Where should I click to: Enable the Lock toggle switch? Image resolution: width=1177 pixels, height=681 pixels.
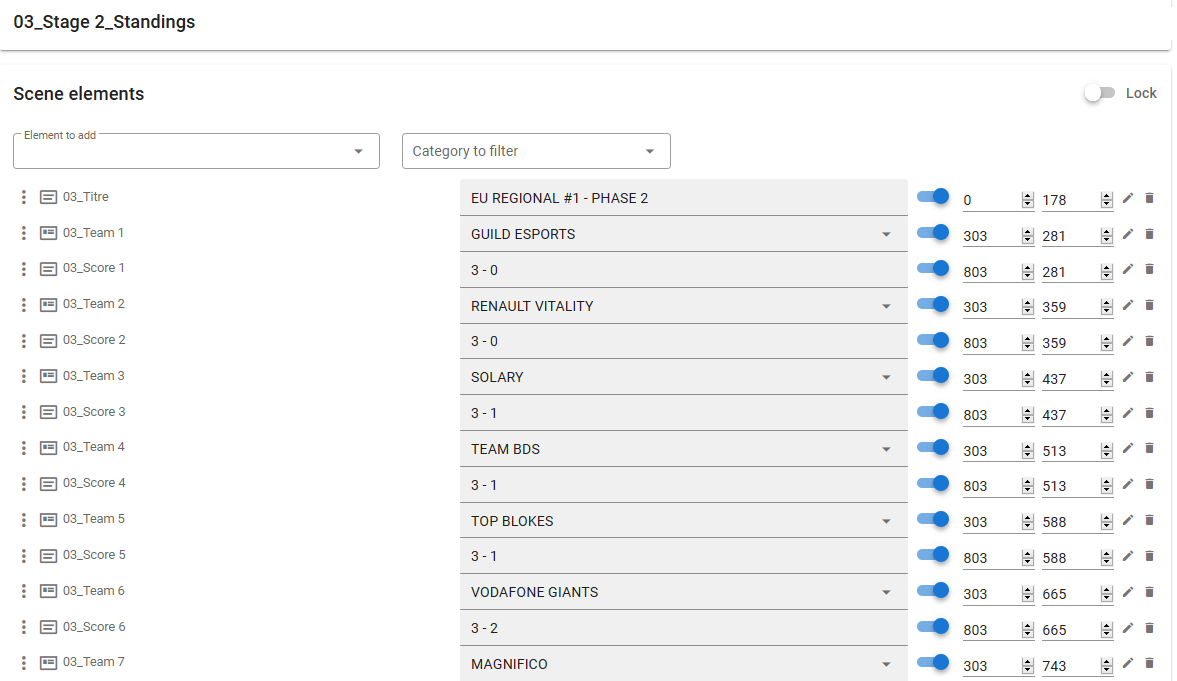pyautogui.click(x=1100, y=93)
